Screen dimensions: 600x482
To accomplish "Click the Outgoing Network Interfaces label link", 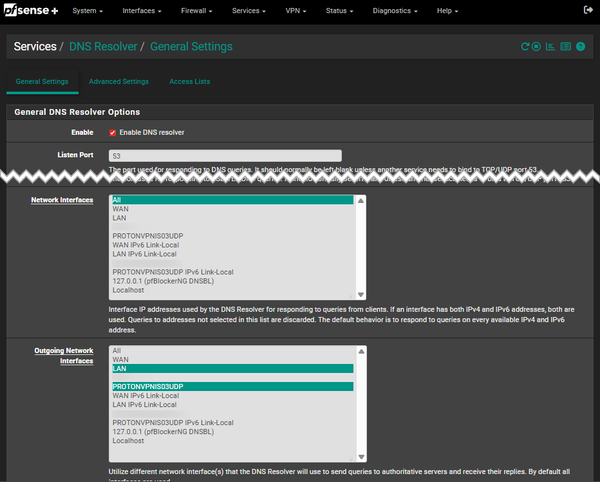I will tap(64, 356).
